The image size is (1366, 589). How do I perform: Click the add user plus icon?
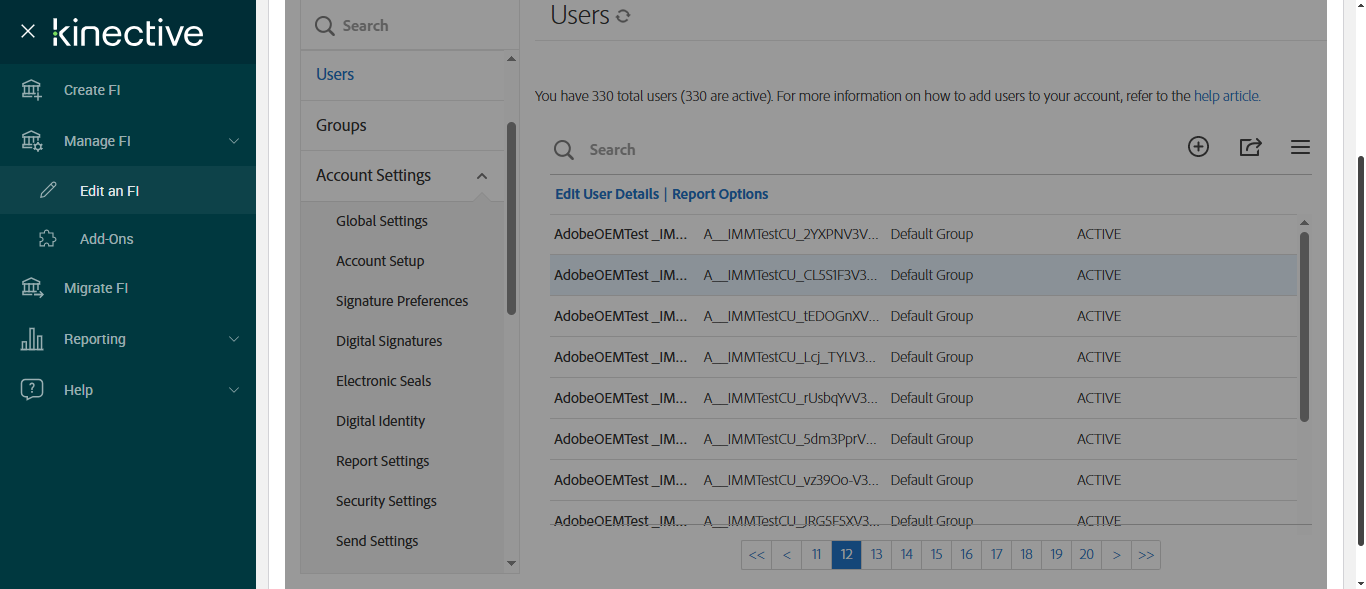pyautogui.click(x=1198, y=147)
